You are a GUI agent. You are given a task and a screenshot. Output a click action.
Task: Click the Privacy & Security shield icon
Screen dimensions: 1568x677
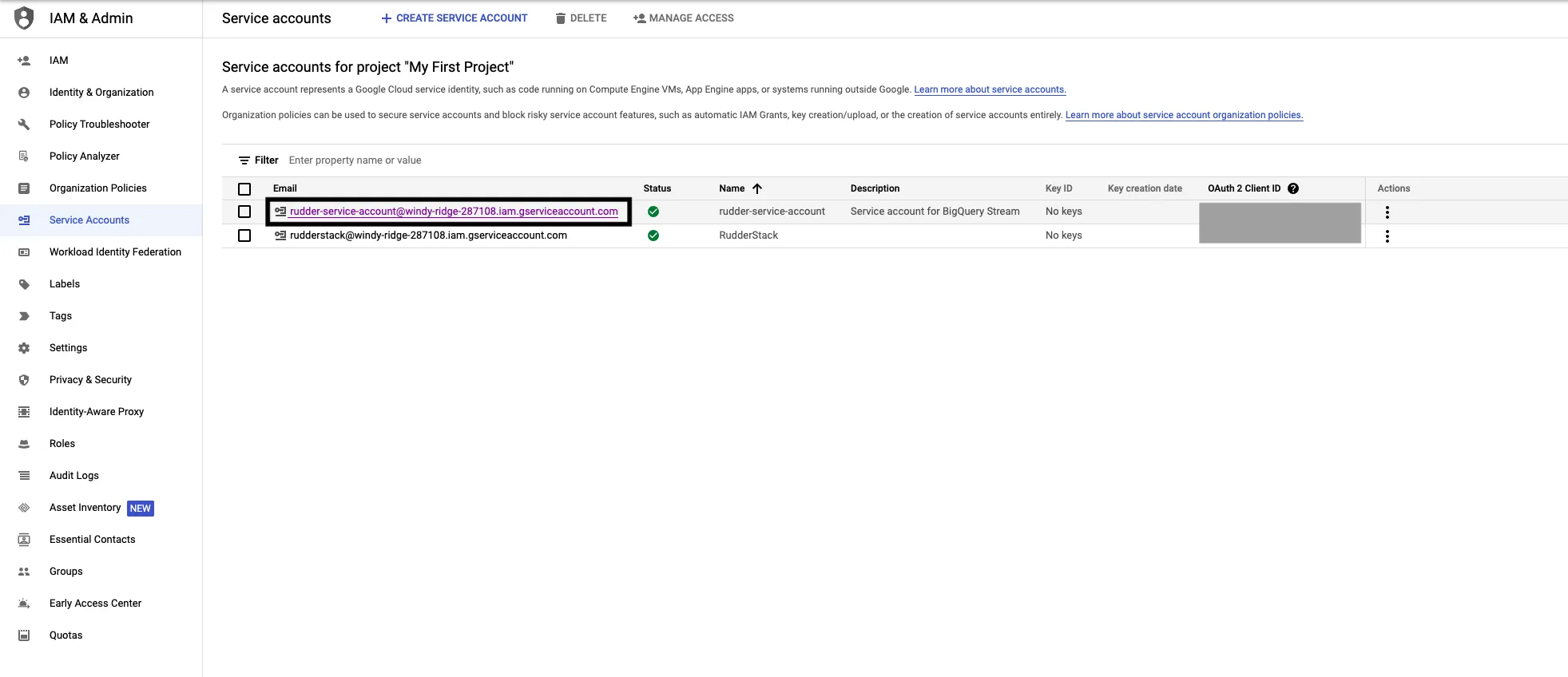tap(24, 380)
